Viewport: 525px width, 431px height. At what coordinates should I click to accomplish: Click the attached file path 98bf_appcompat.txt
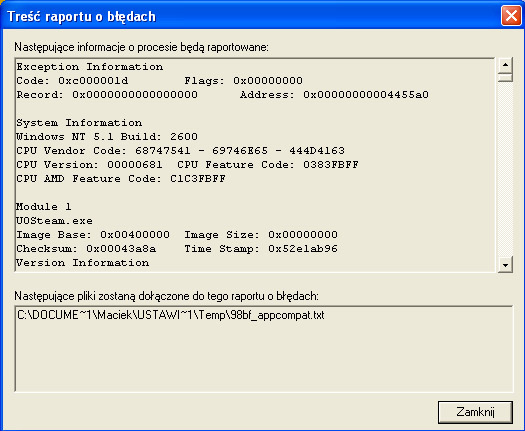[170, 315]
